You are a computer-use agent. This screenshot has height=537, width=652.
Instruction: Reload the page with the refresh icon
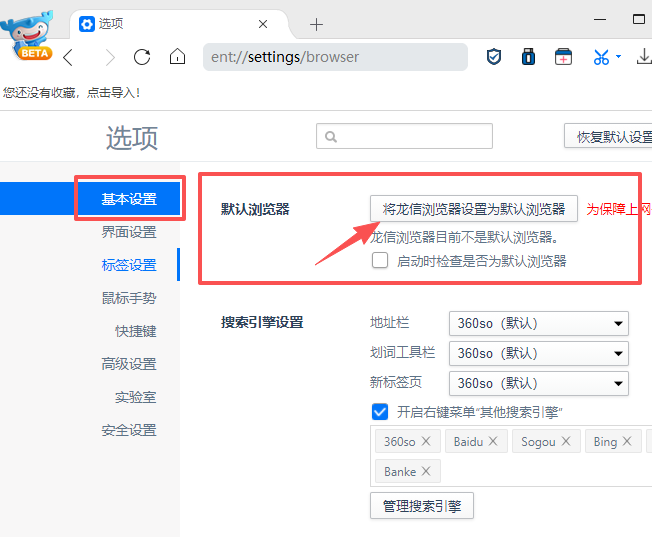(142, 57)
